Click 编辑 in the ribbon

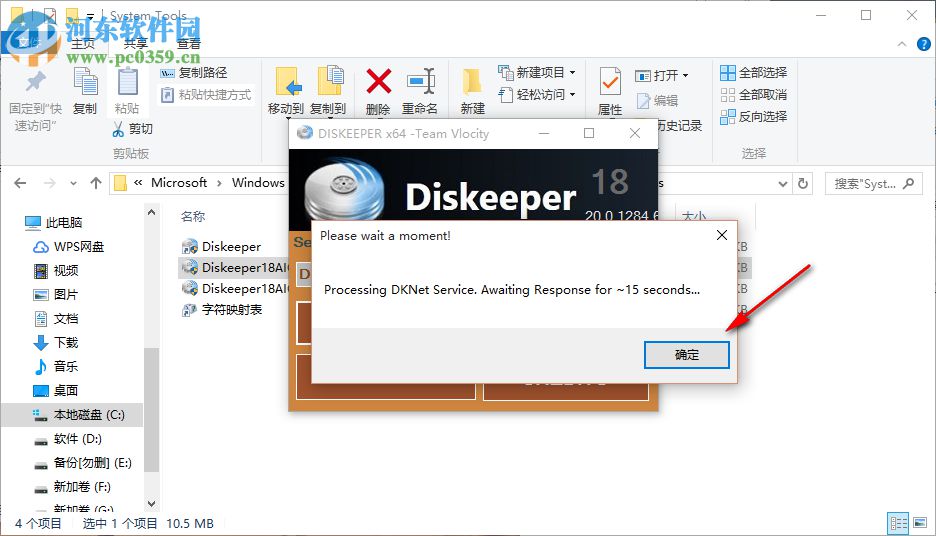tap(657, 101)
